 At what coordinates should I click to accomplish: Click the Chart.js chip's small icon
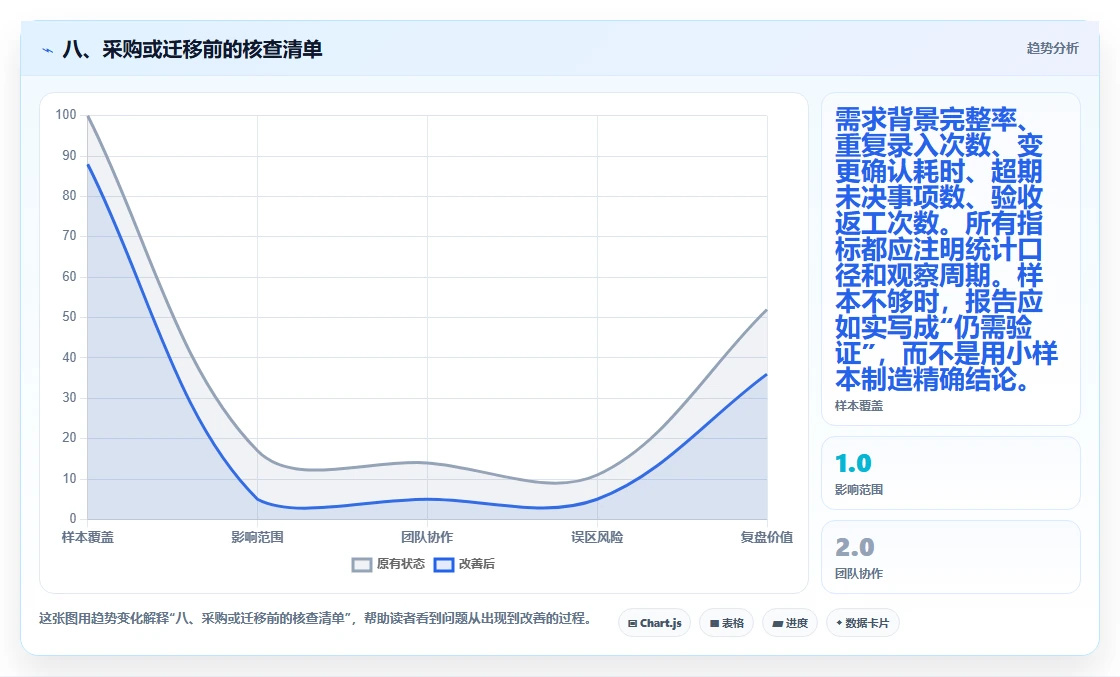tap(632, 623)
